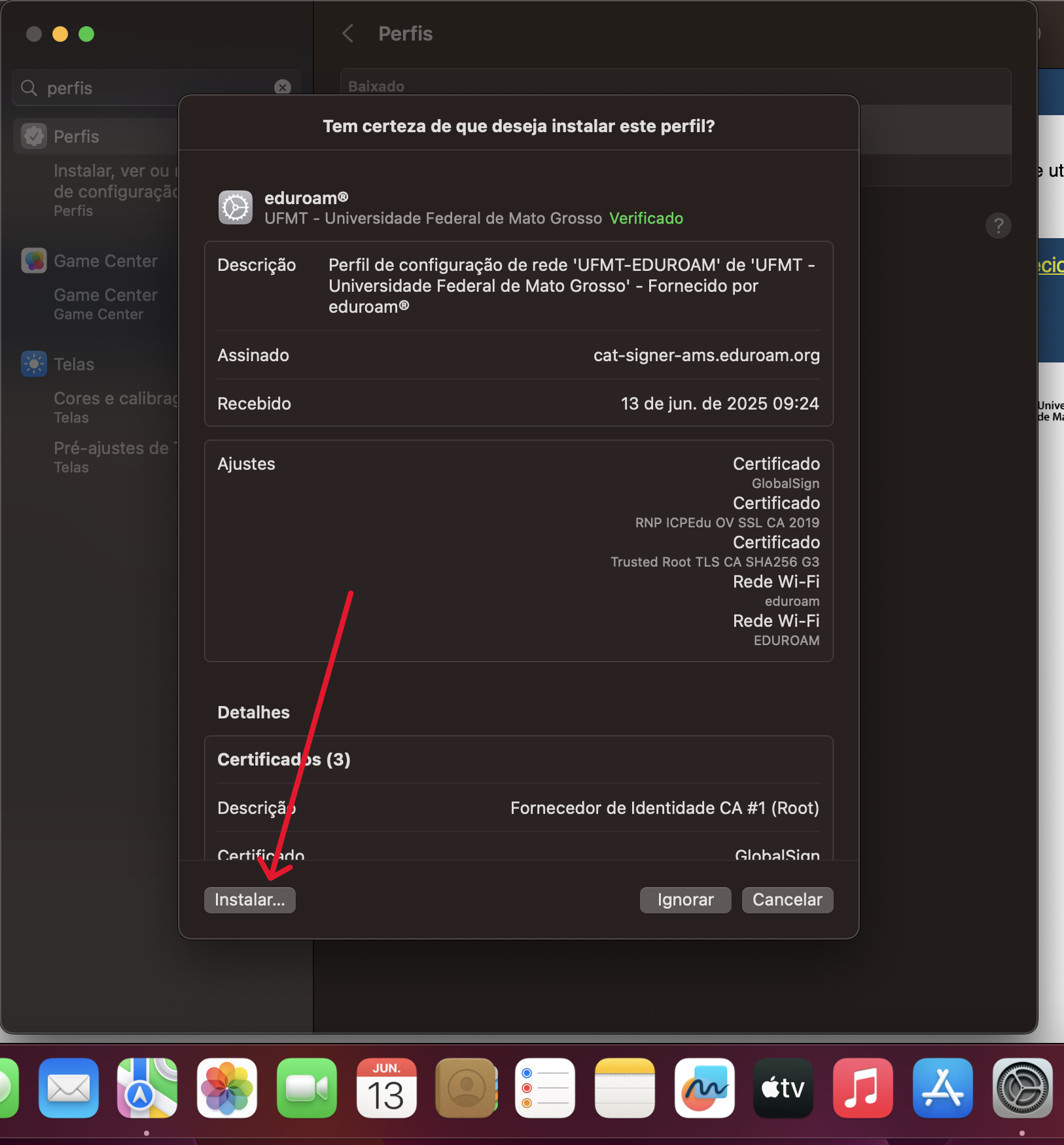
Task: Click the Game Center bubbles icon
Action: pos(34,260)
